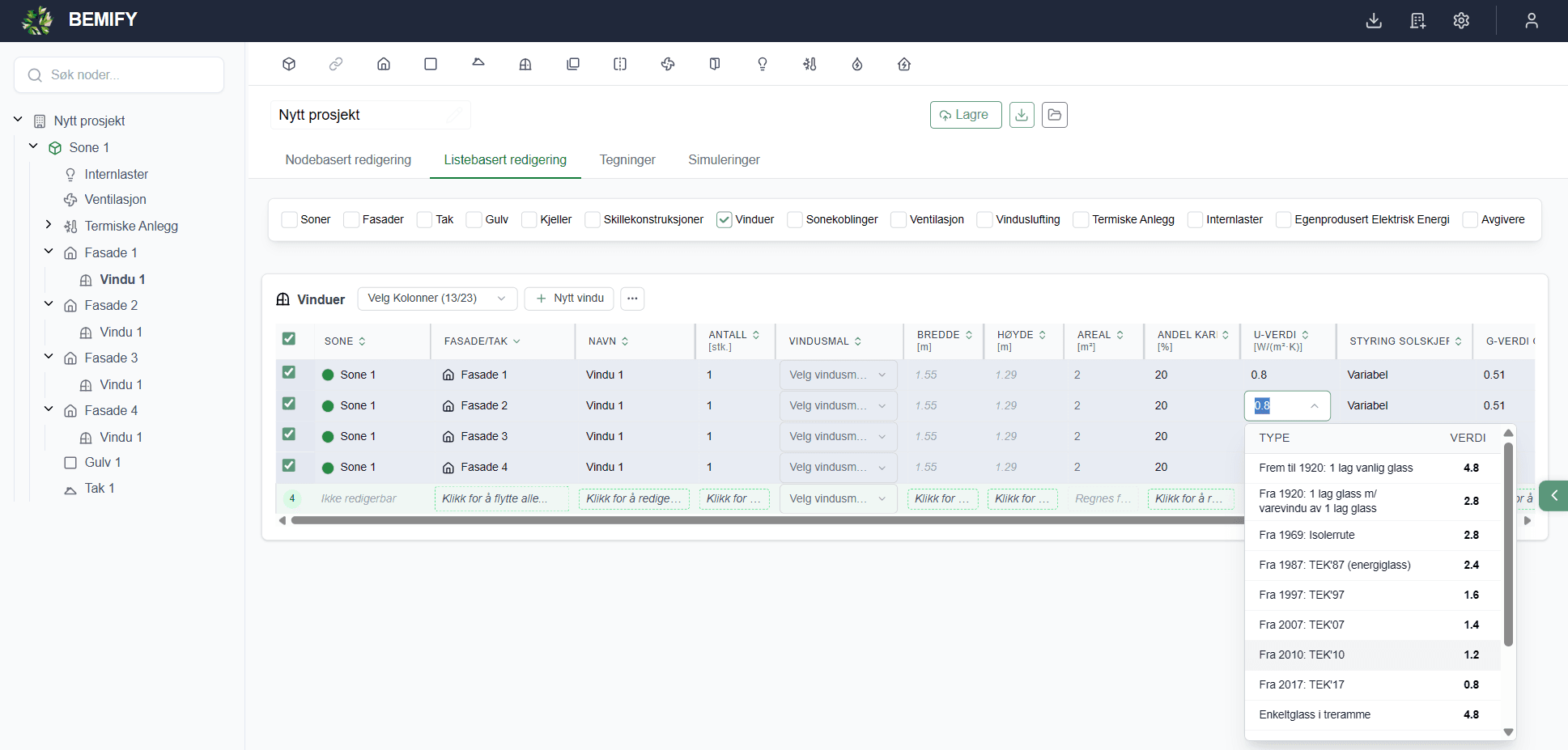Open the user profile icon
The width and height of the screenshot is (1568, 750).
pos(1532,21)
